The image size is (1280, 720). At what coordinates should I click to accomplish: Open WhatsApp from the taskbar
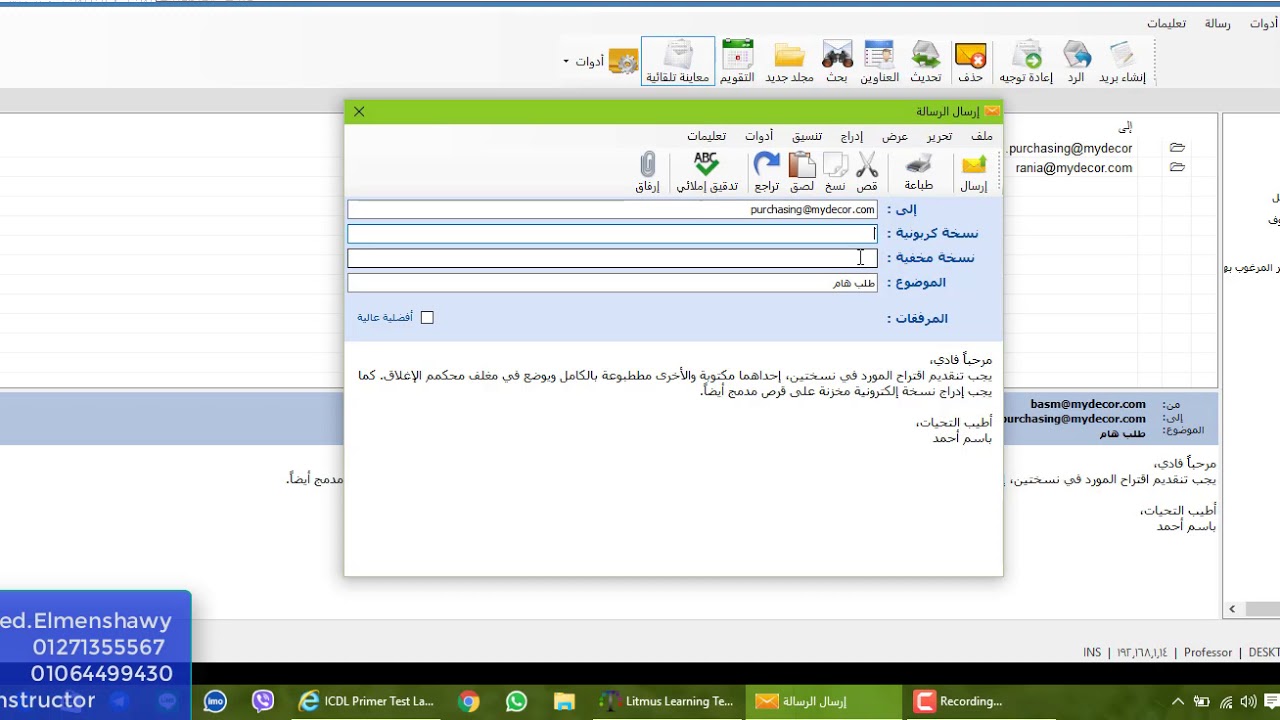[516, 701]
